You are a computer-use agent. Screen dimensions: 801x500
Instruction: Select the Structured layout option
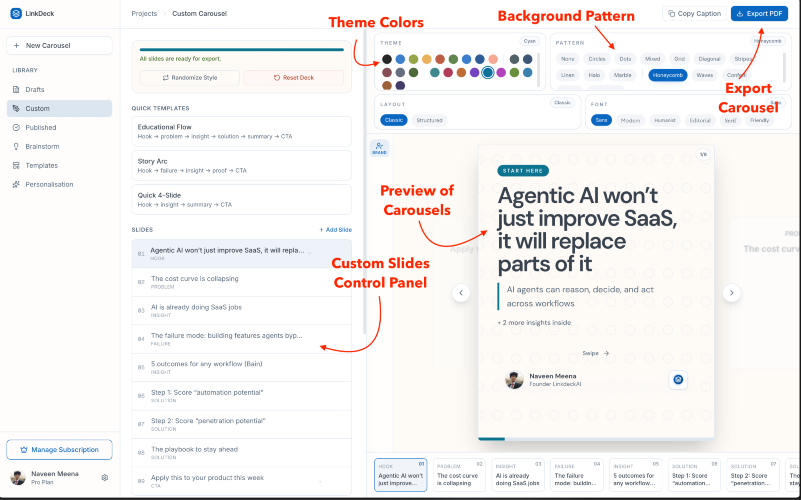point(429,121)
